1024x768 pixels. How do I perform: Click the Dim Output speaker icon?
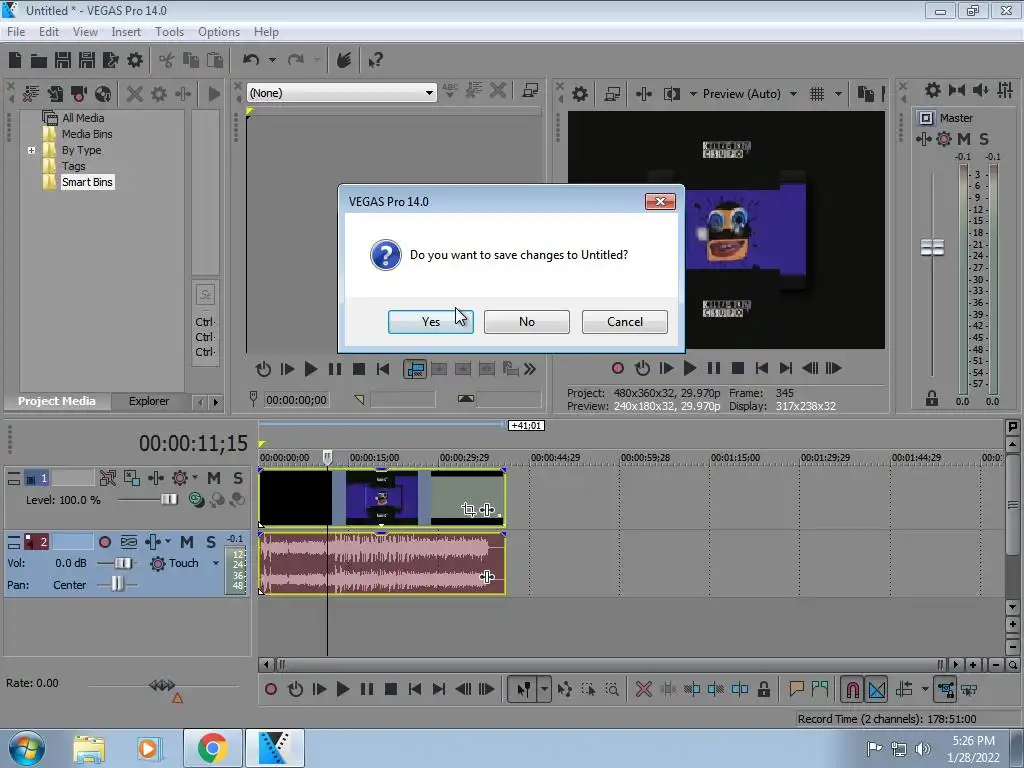(x=980, y=90)
